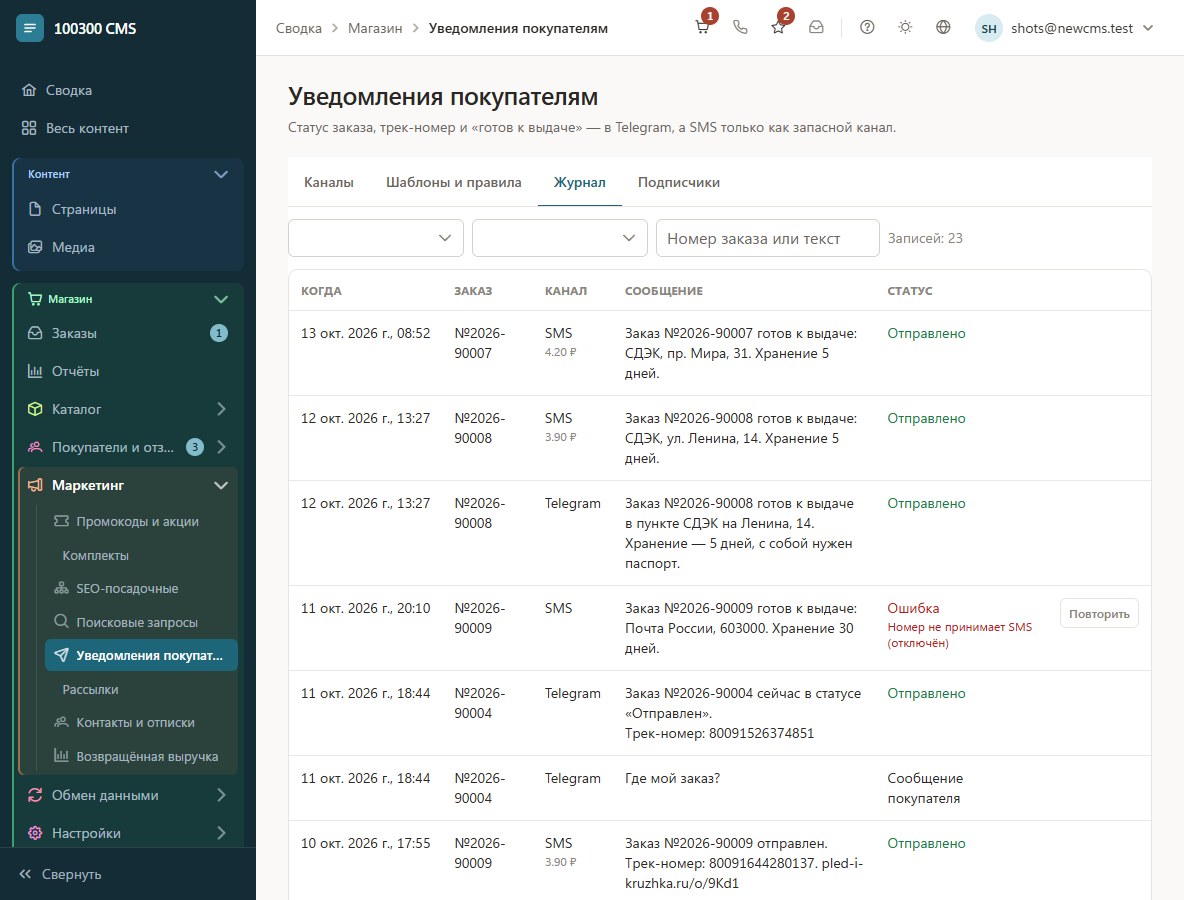Open the inbox tray icon in the header

pos(816,27)
